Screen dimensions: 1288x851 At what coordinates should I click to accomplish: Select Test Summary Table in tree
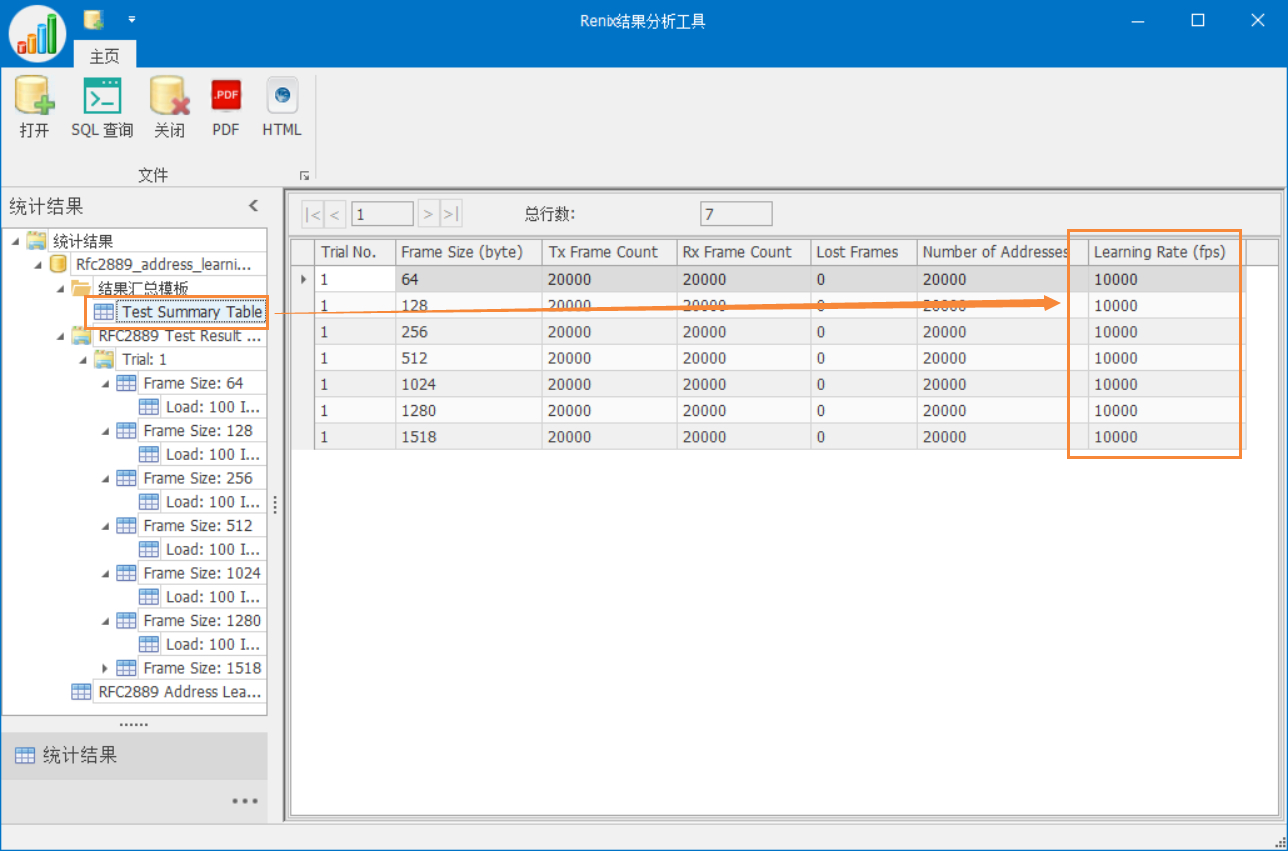point(192,312)
